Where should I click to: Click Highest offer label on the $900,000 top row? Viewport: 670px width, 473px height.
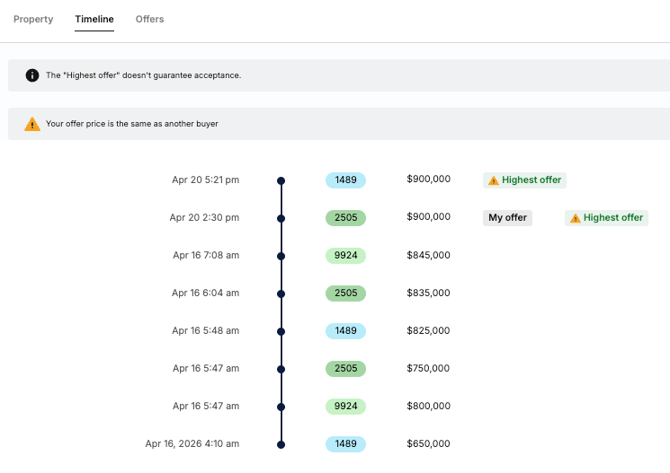(531, 181)
